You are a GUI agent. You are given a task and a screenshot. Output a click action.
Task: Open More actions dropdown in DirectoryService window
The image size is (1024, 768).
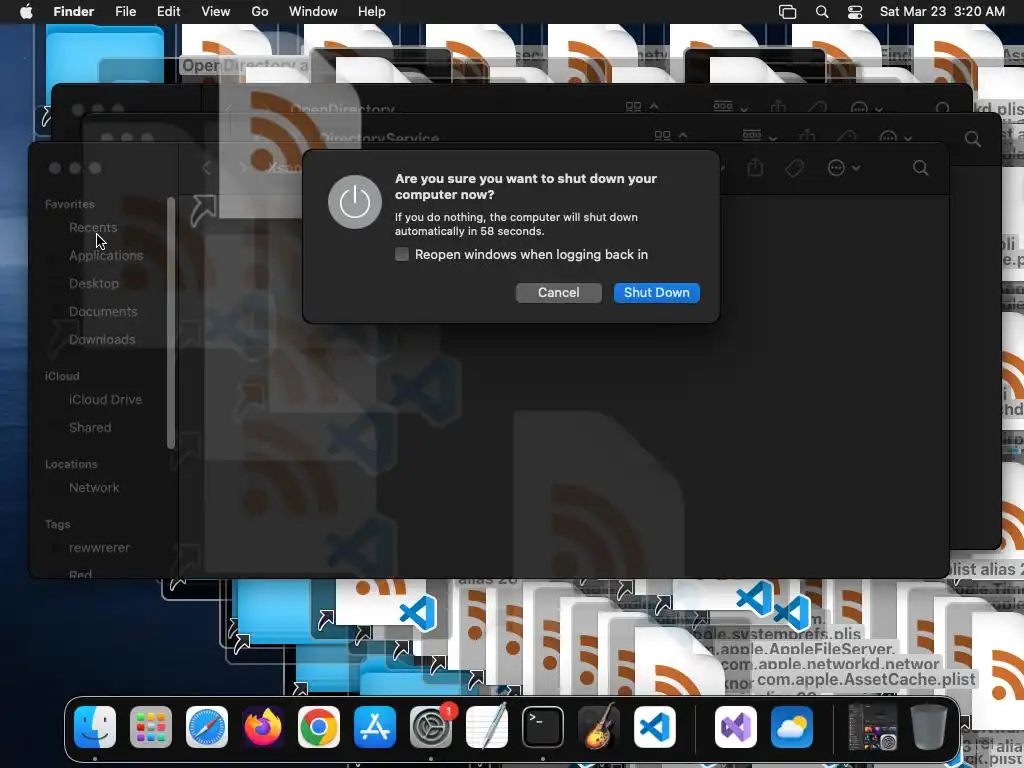[895, 136]
